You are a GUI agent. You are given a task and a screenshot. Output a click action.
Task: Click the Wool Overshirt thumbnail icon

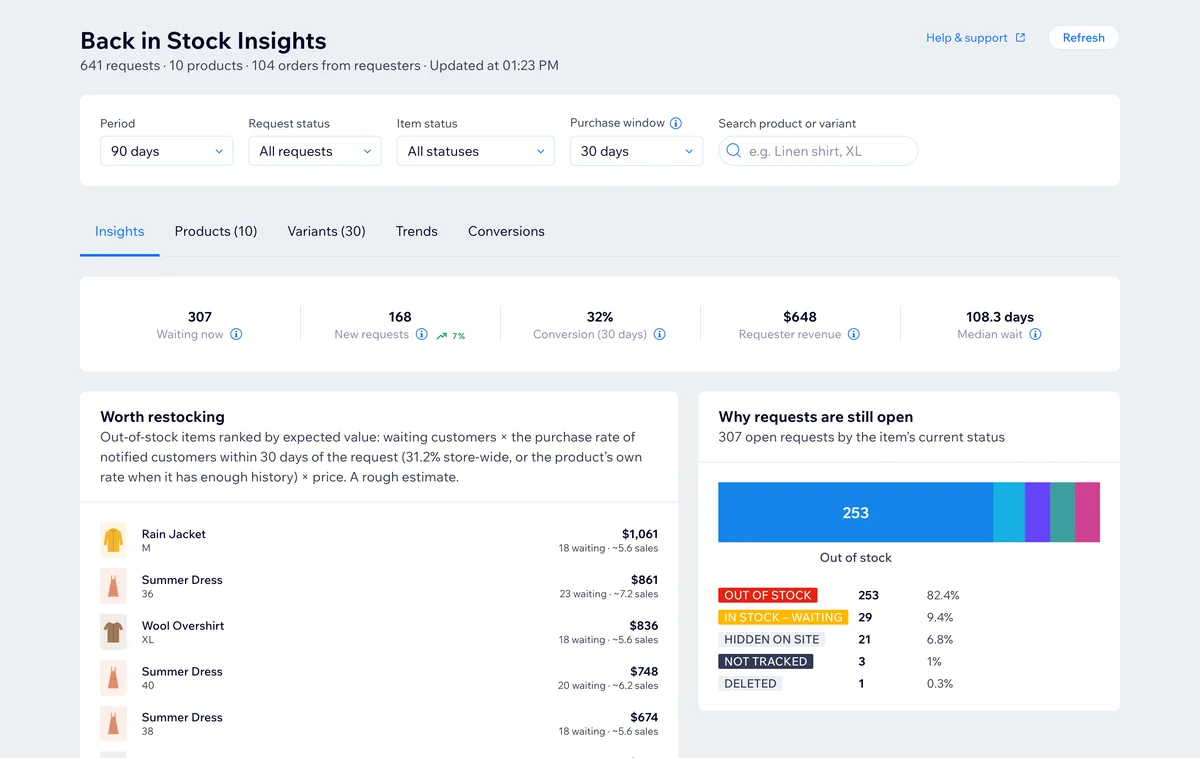point(114,632)
